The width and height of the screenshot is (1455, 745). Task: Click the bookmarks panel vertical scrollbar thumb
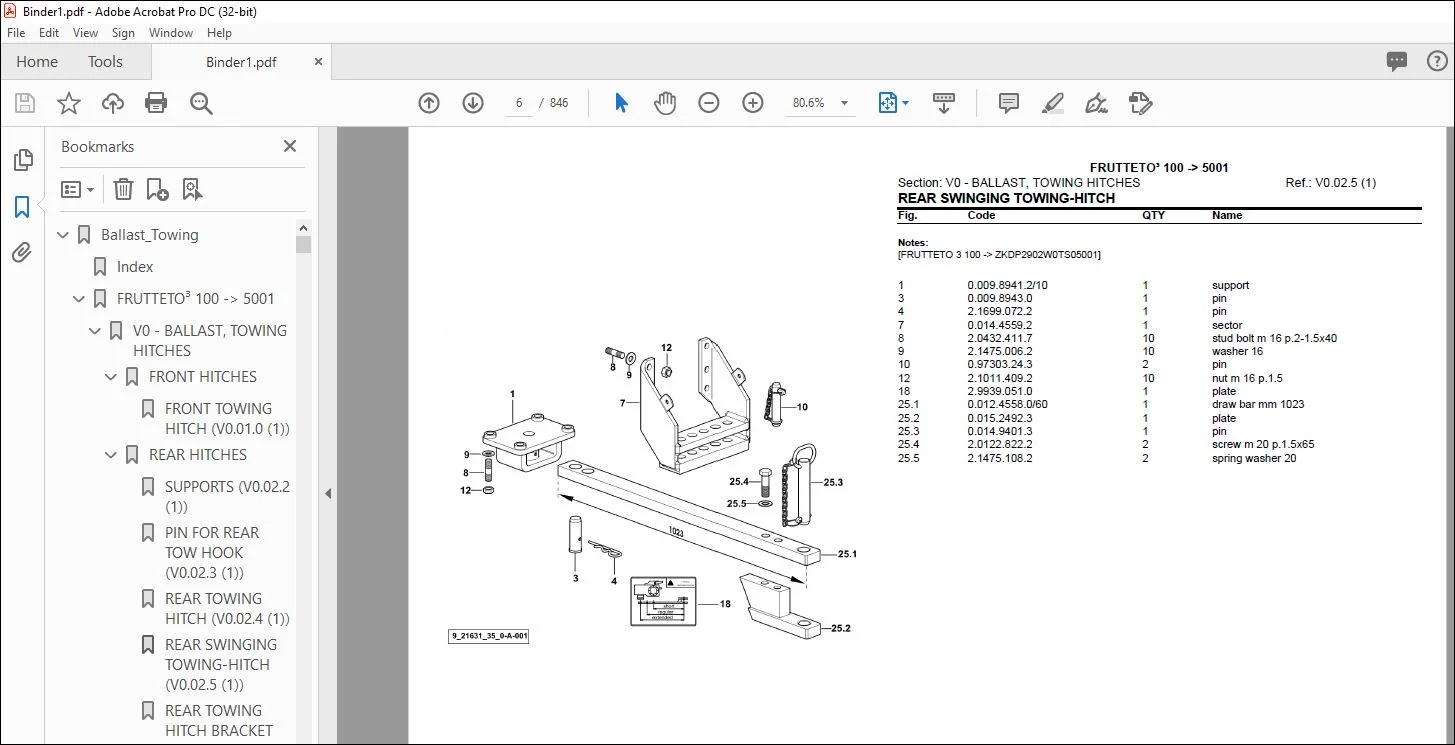[304, 244]
